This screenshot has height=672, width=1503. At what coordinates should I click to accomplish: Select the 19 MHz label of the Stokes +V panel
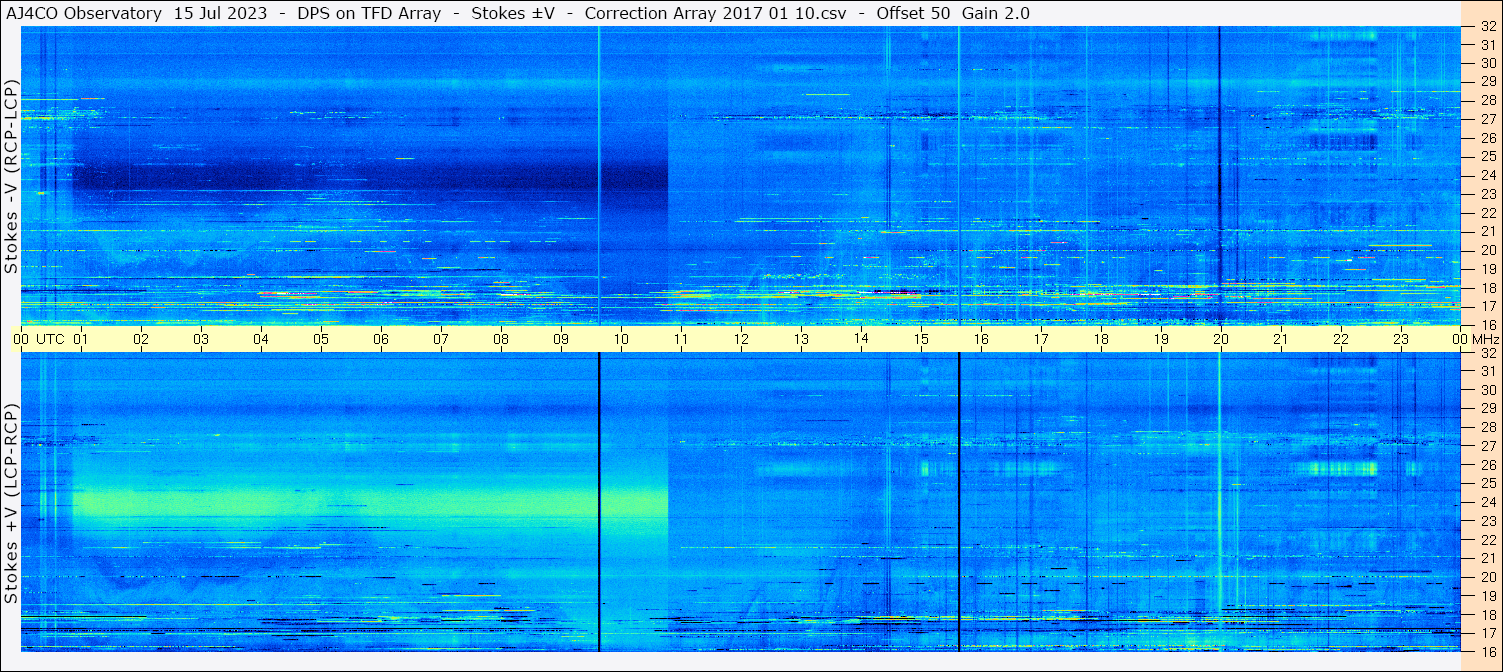pyautogui.click(x=1487, y=595)
